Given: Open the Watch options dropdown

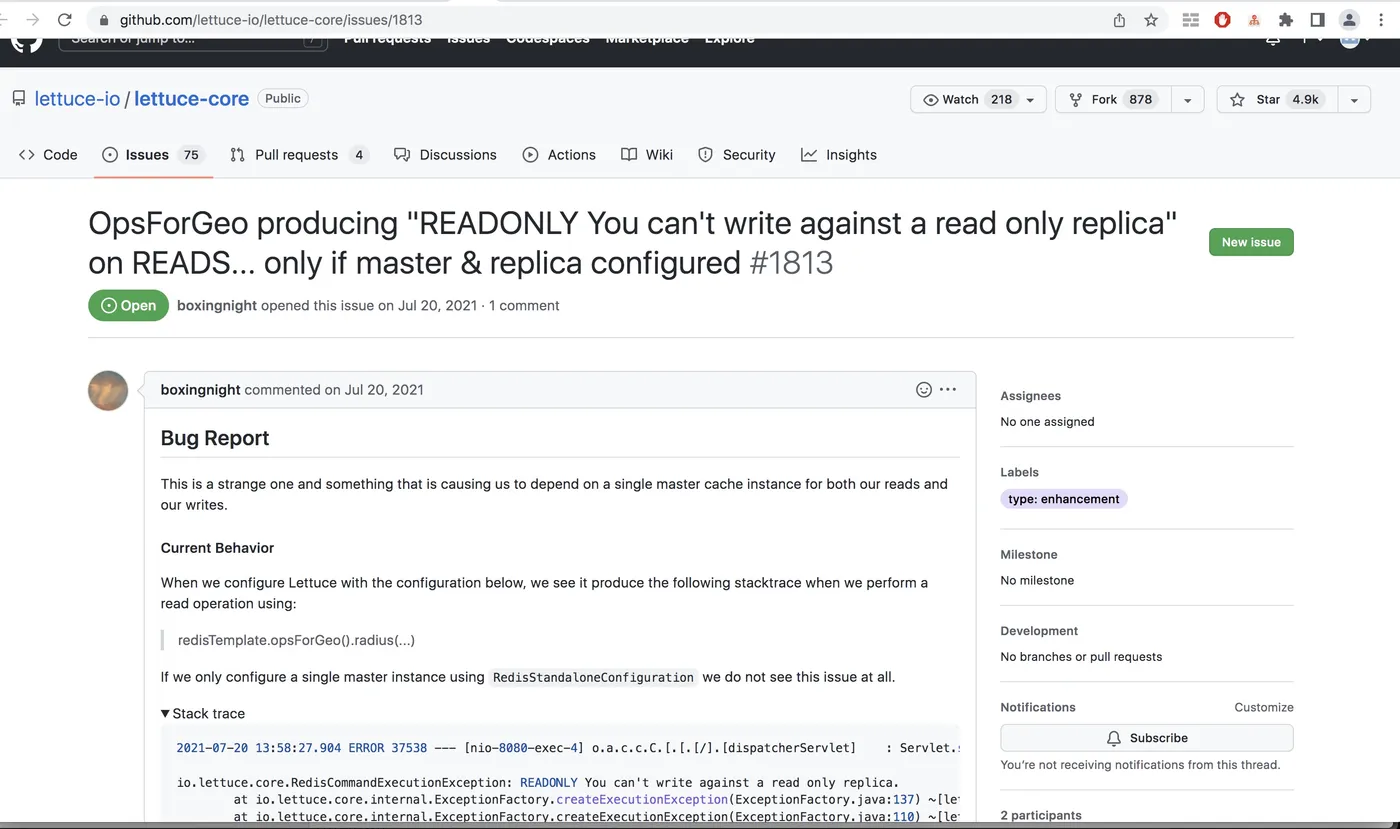Looking at the screenshot, I should [x=1029, y=99].
